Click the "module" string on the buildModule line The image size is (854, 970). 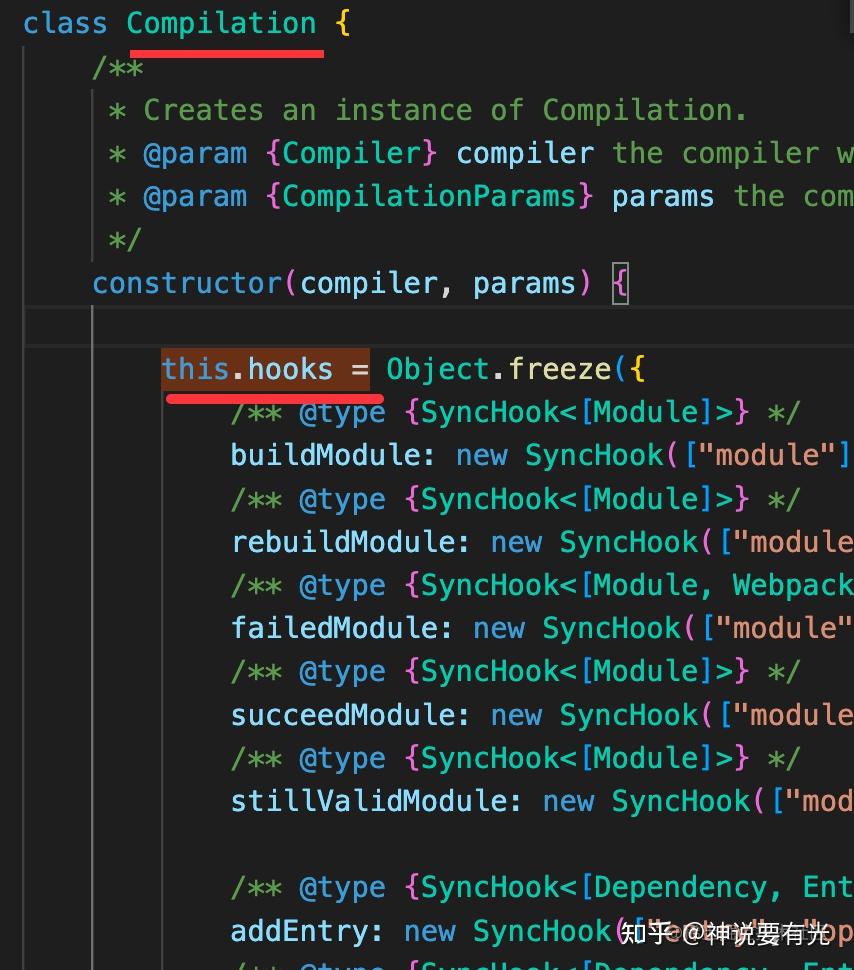pyautogui.click(x=767, y=455)
